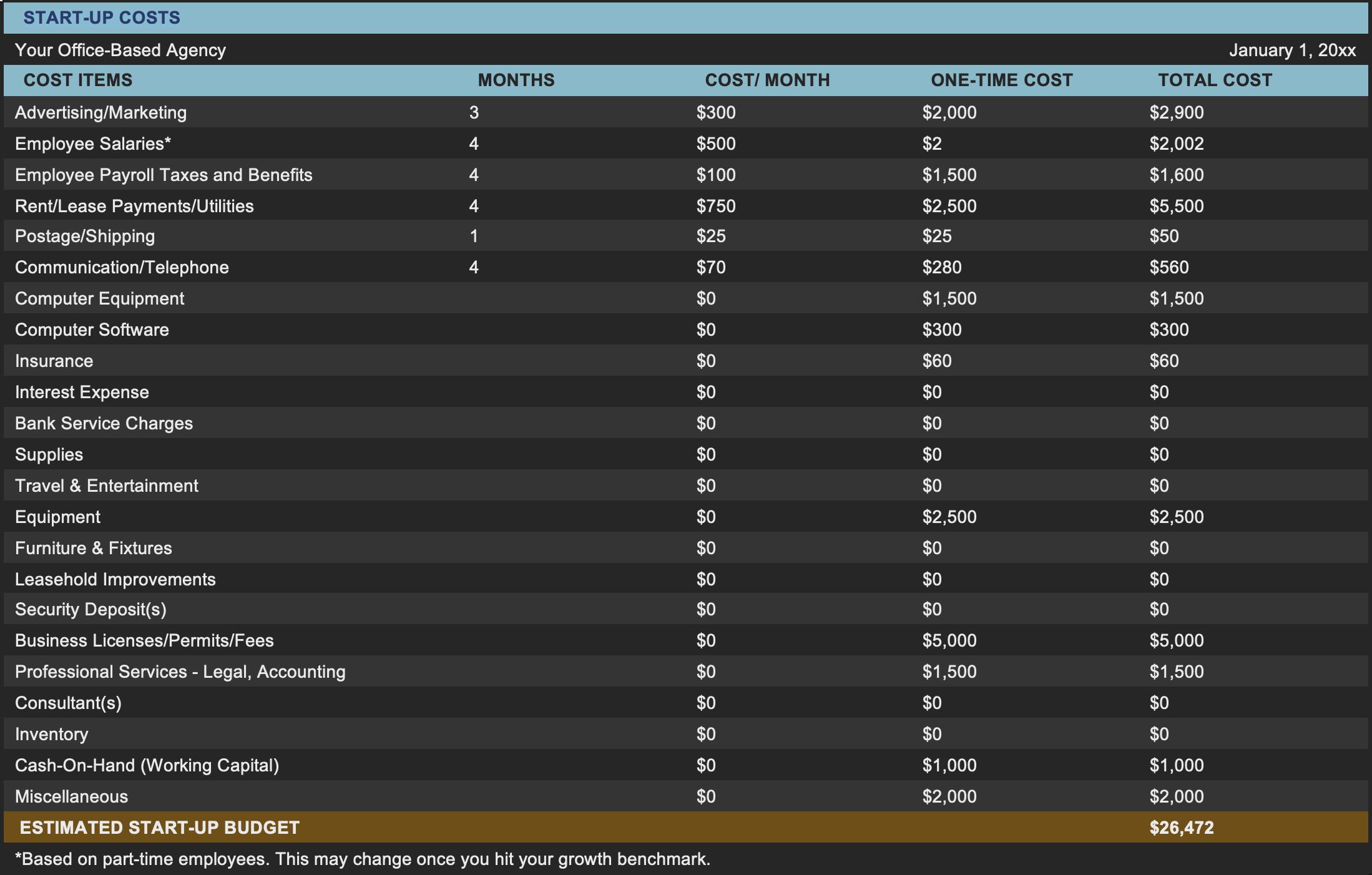Click the part-time employees footnote text

coord(362,859)
